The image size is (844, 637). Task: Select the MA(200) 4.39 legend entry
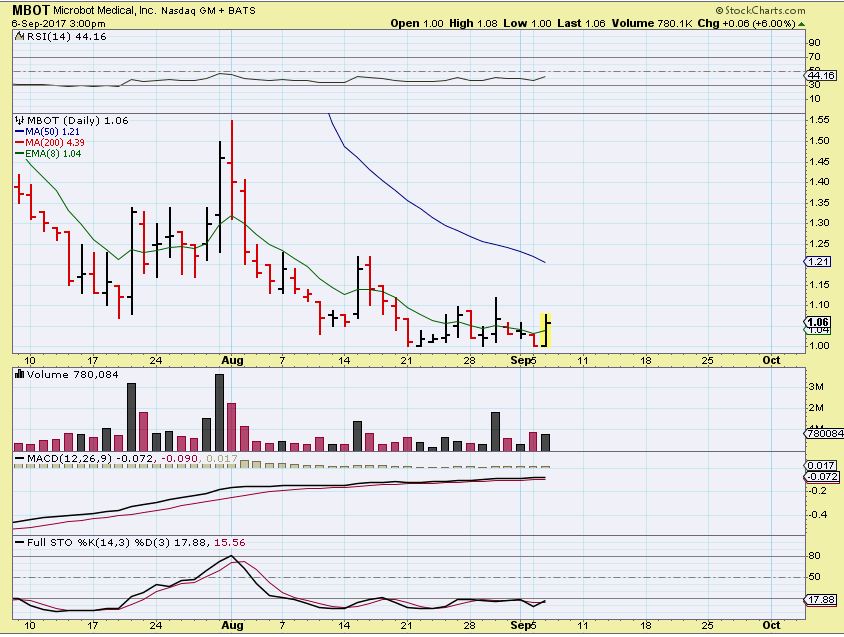[x=50, y=143]
